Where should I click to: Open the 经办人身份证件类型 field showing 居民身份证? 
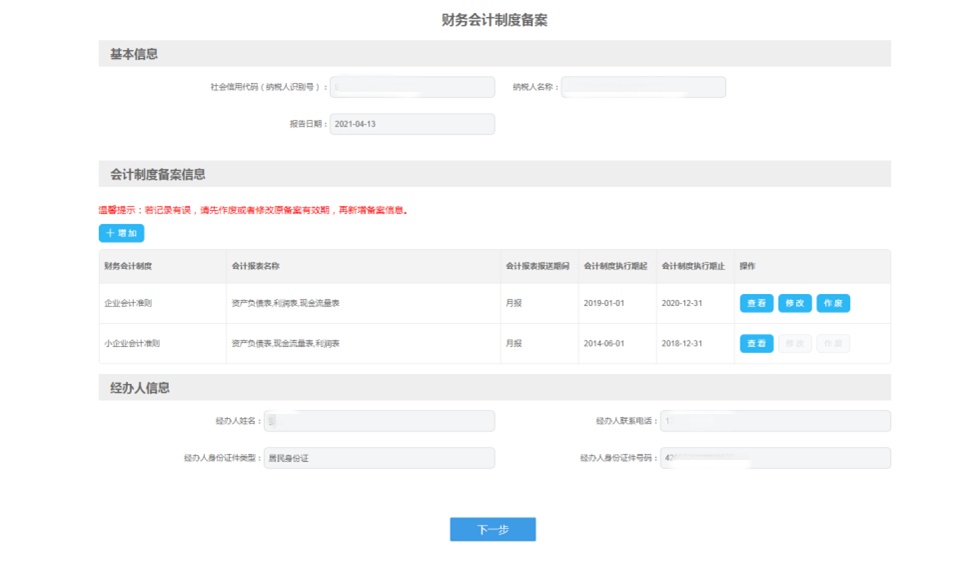tap(379, 458)
